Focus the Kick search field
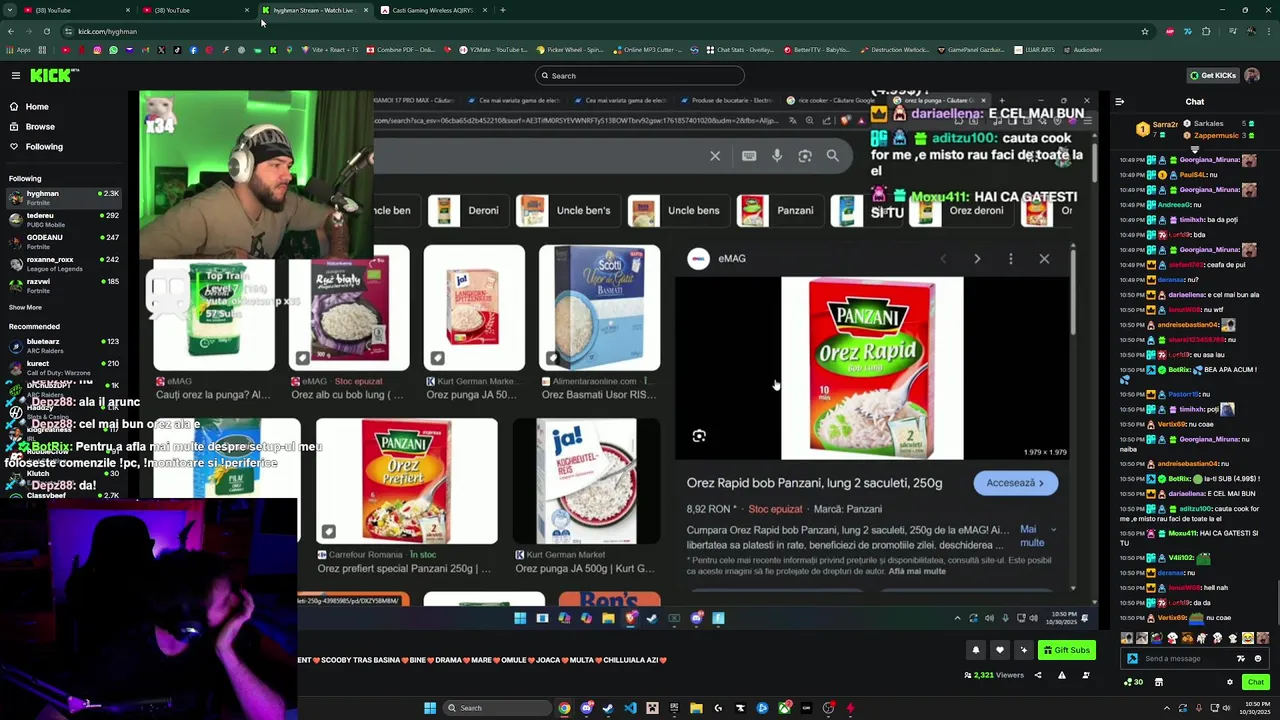 640,75
